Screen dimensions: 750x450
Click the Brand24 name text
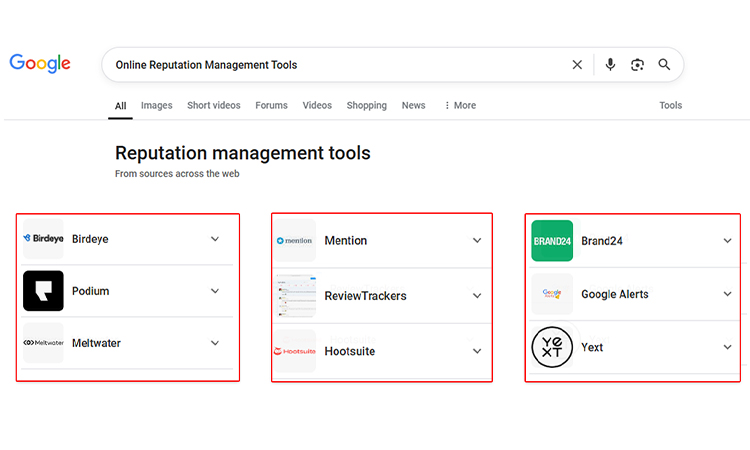click(602, 241)
